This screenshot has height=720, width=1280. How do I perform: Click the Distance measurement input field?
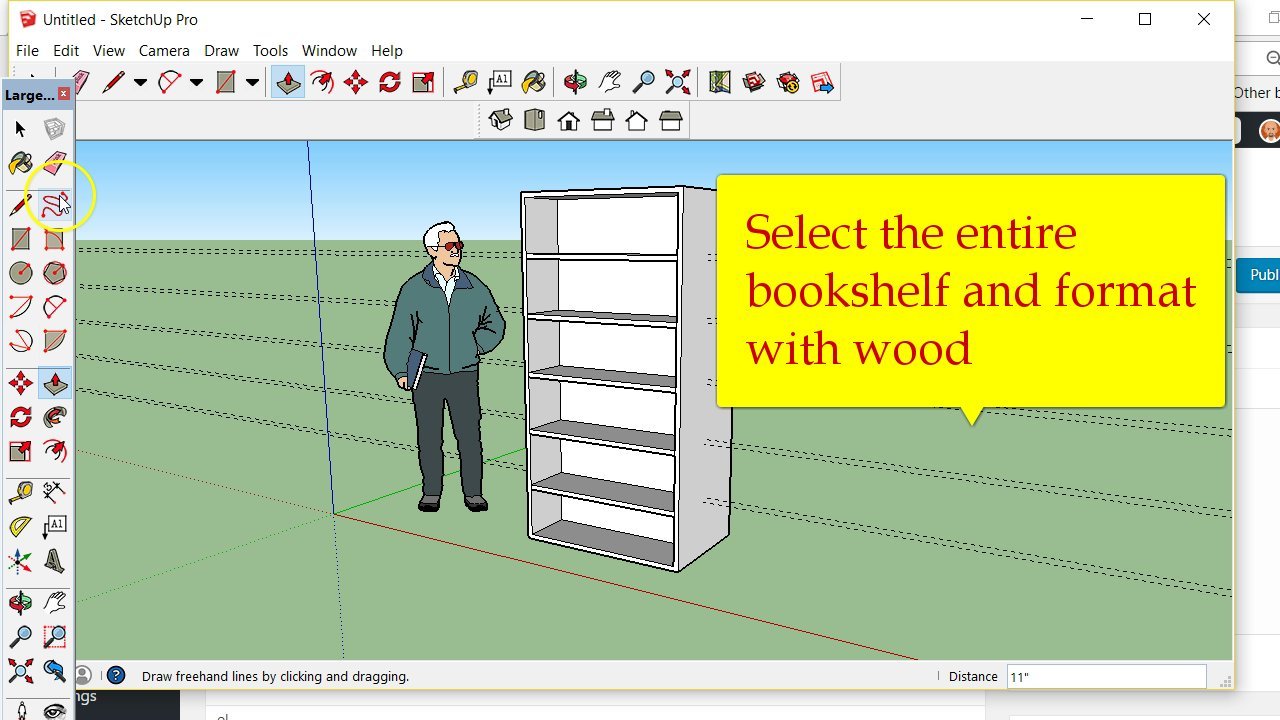(1105, 677)
